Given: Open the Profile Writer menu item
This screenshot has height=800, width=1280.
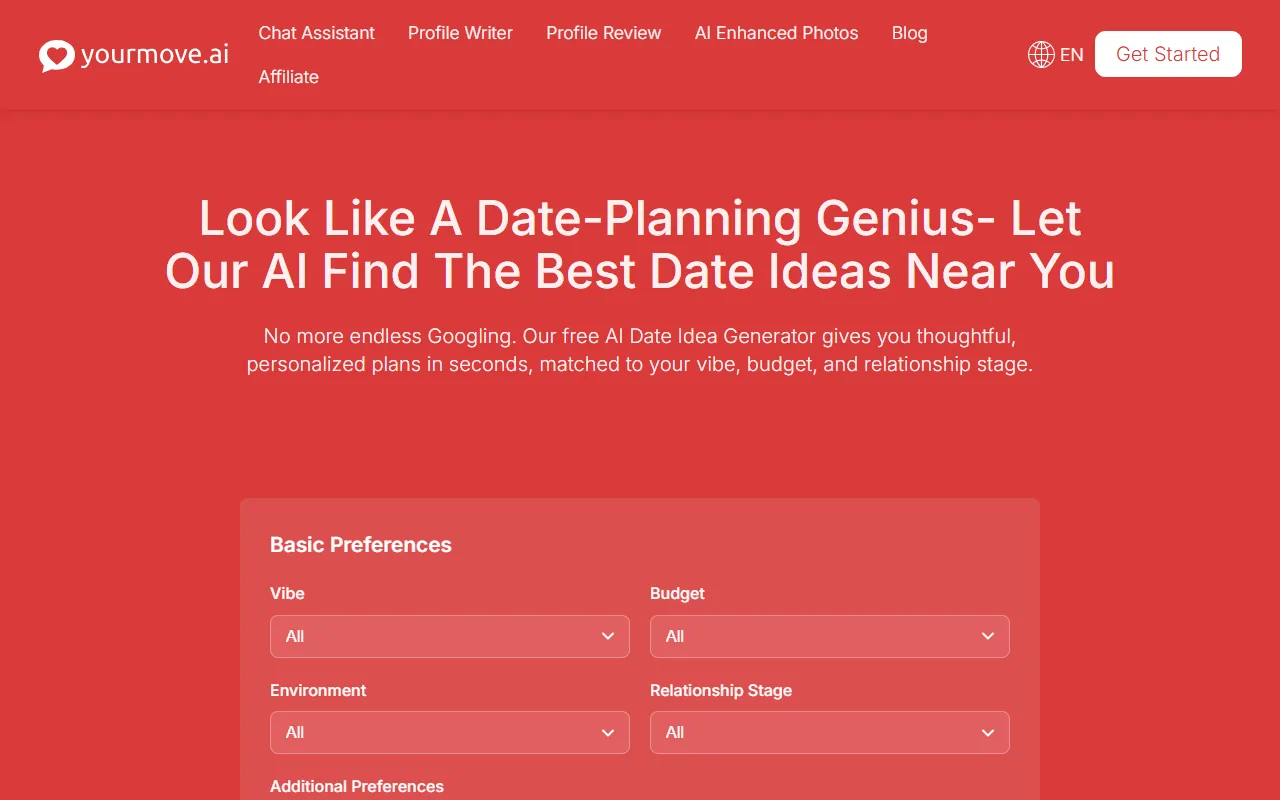Looking at the screenshot, I should pos(460,33).
